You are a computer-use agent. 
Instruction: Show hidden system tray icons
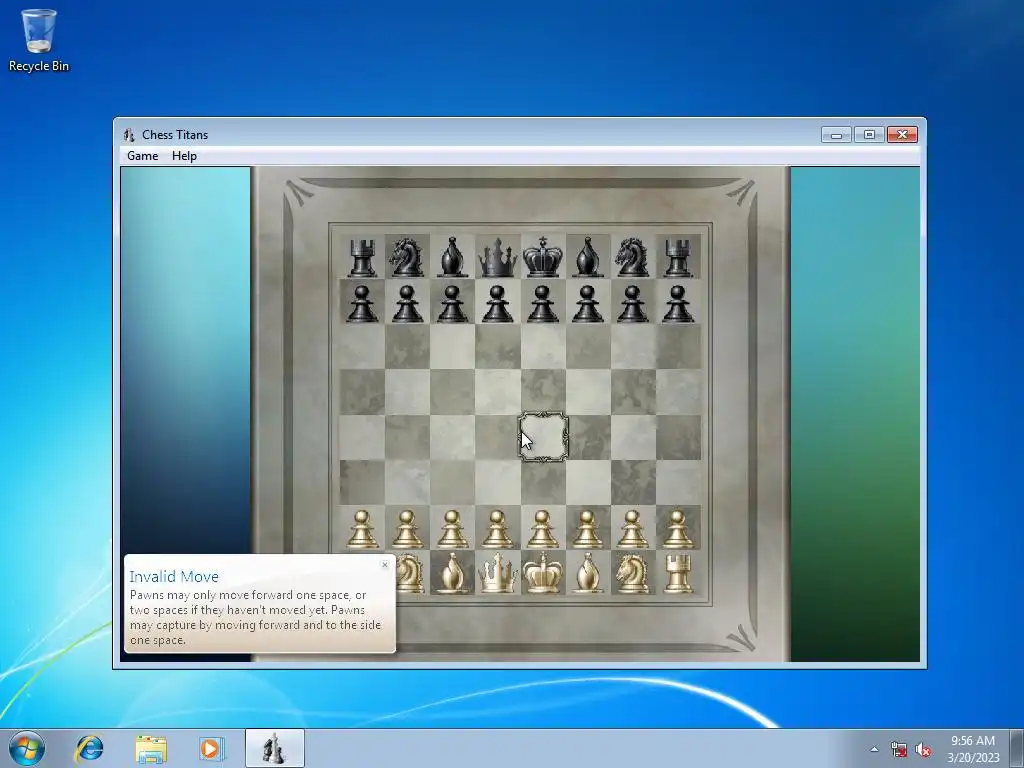tap(874, 749)
